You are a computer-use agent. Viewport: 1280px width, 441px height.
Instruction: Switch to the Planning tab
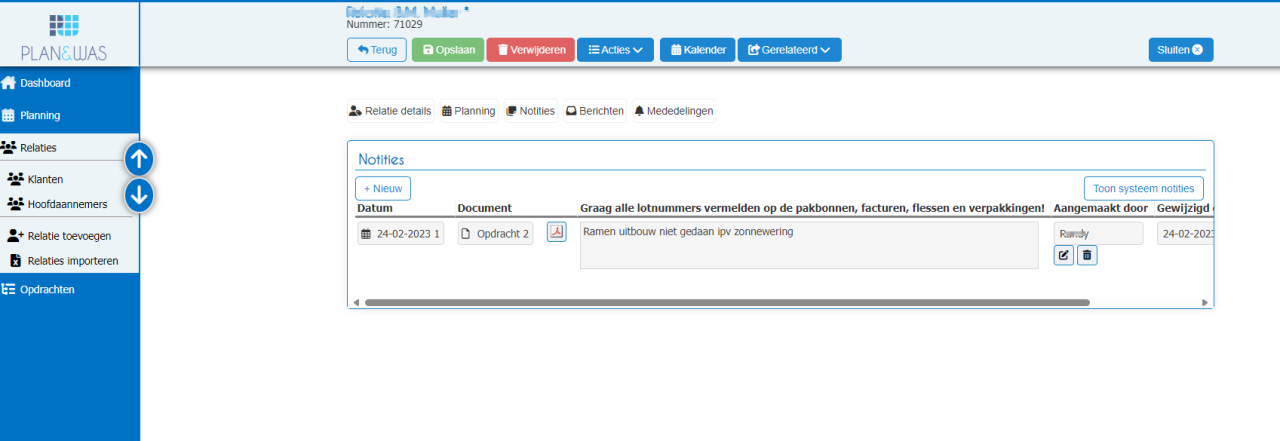(x=468, y=111)
